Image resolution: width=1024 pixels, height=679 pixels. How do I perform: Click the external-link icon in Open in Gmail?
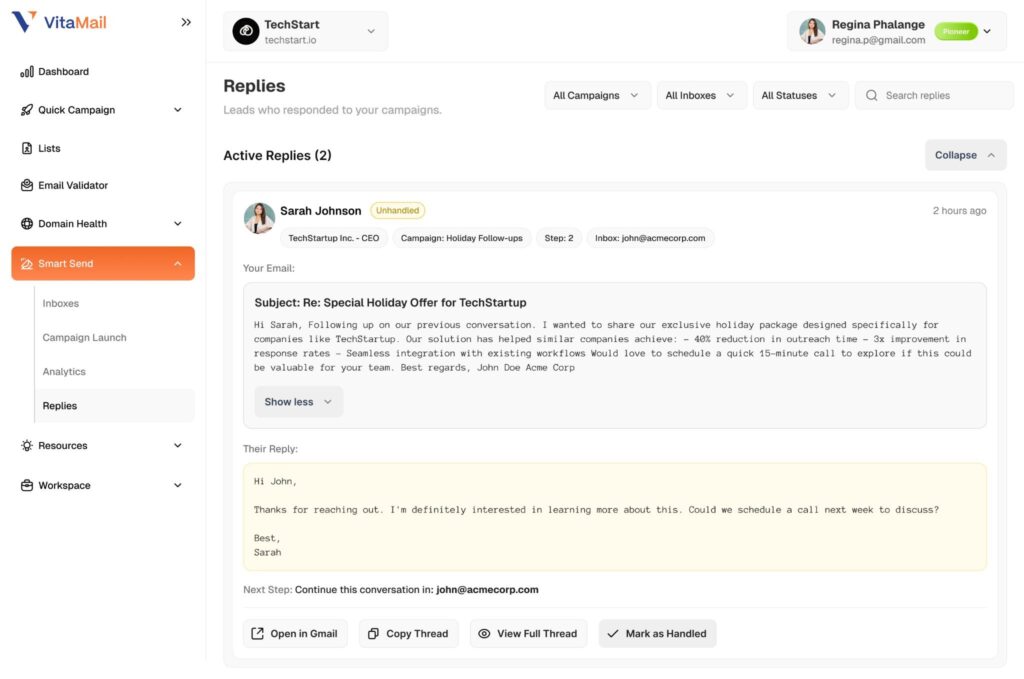pos(257,633)
